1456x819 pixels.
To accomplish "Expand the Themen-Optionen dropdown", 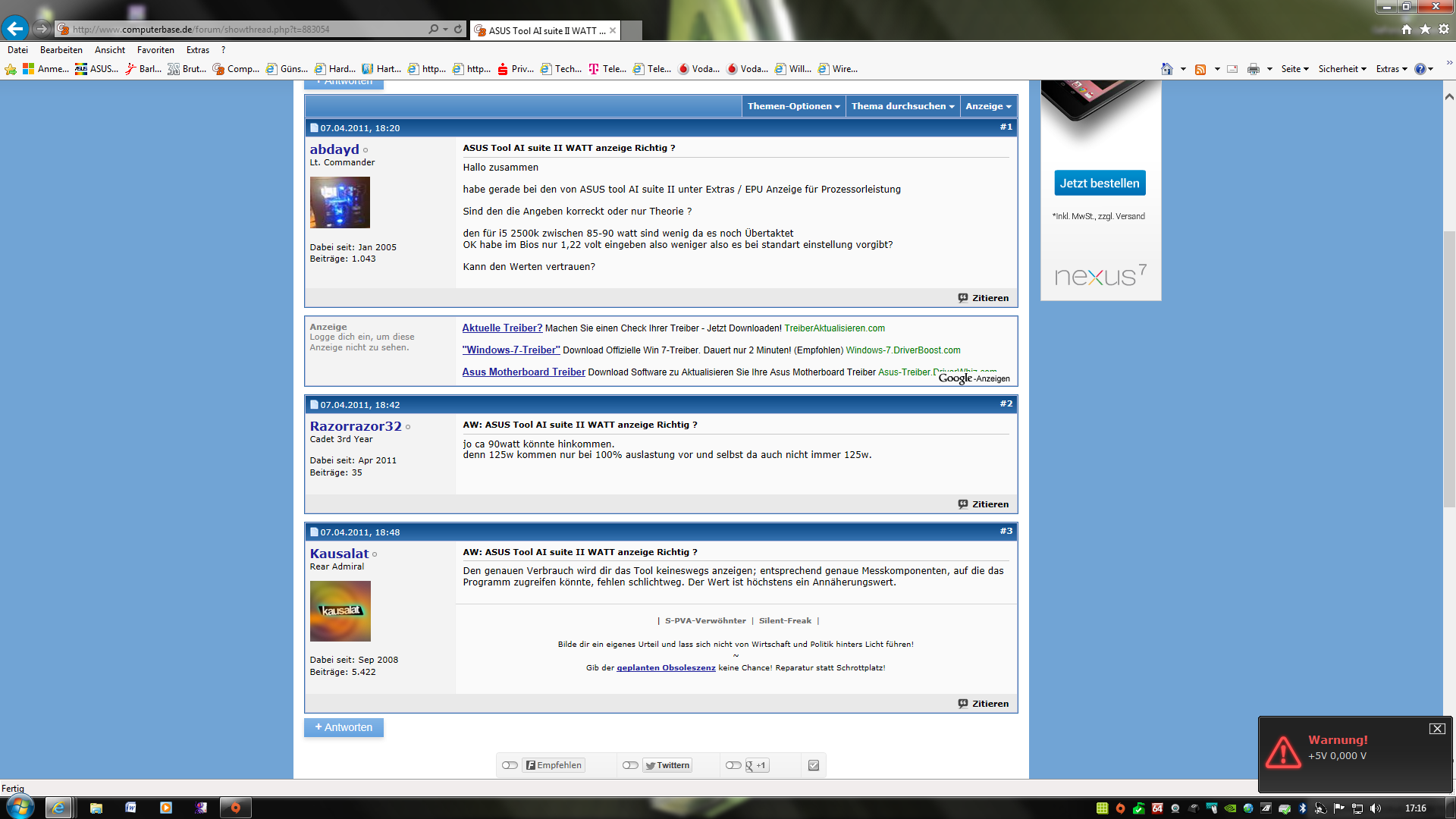I will coord(793,106).
